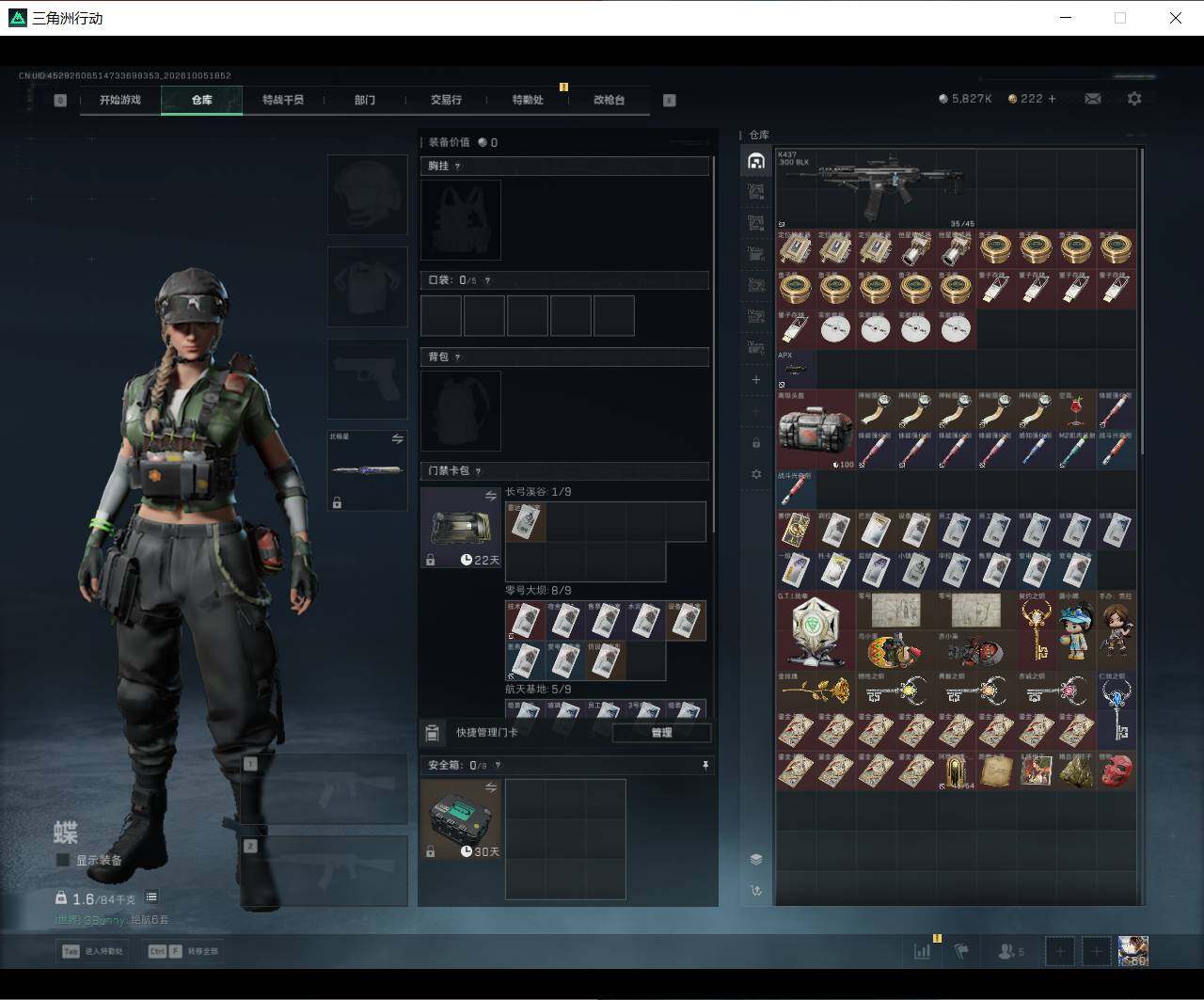The height and width of the screenshot is (1000, 1204).
Task: Open the 特战干员 tab
Action: [x=283, y=100]
